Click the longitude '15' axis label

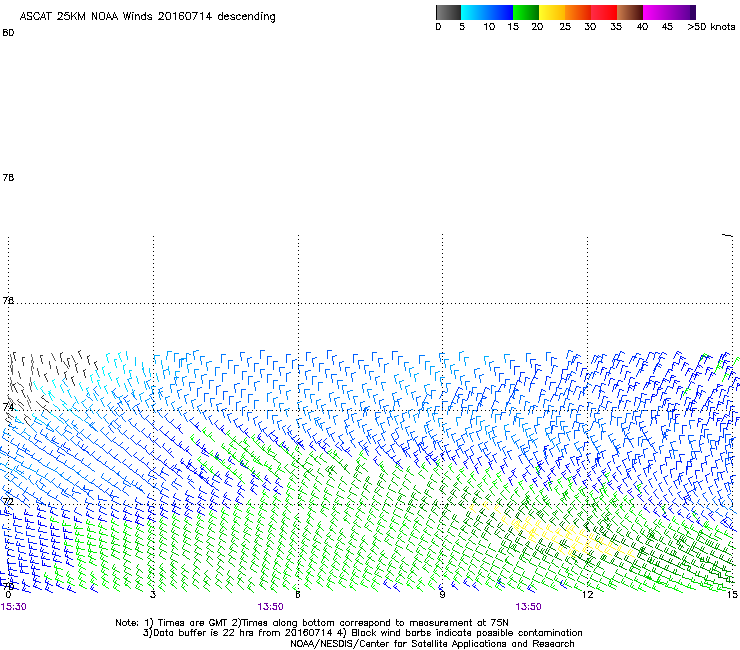(x=732, y=594)
